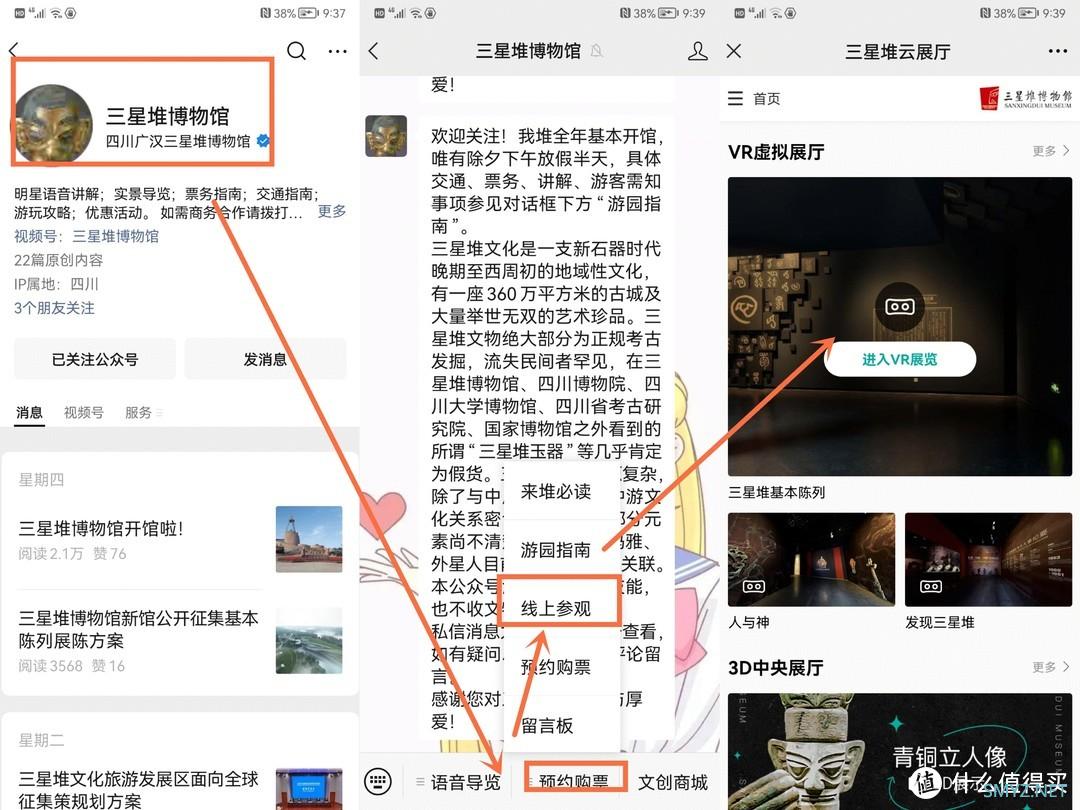Tap the blue verified badge
The width and height of the screenshot is (1080, 810).
pos(262,141)
